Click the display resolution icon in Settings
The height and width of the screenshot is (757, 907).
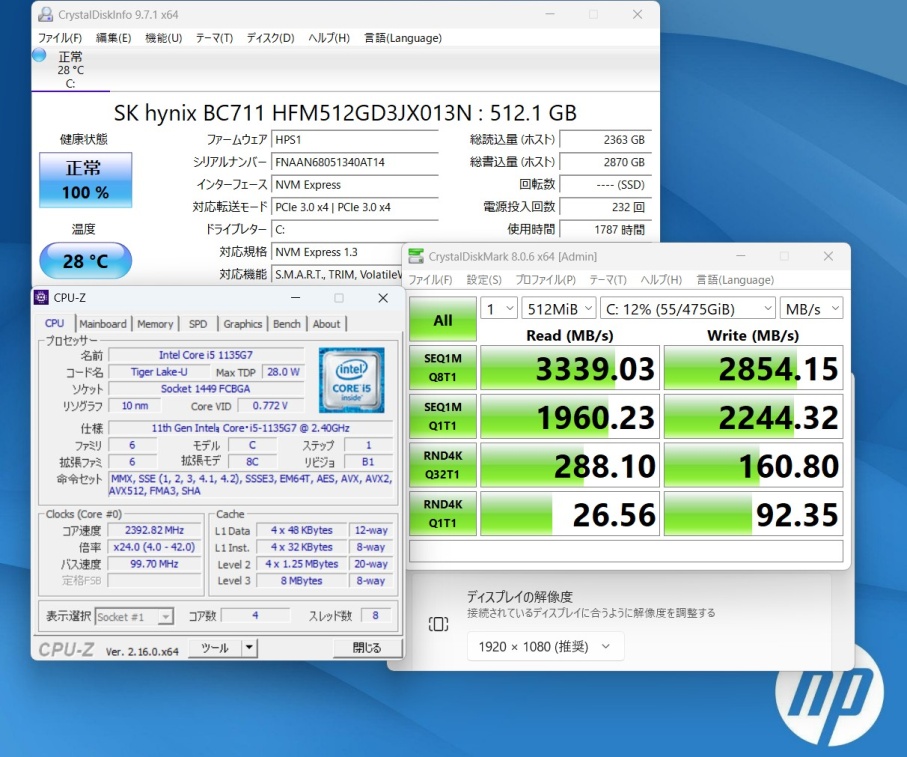438,624
